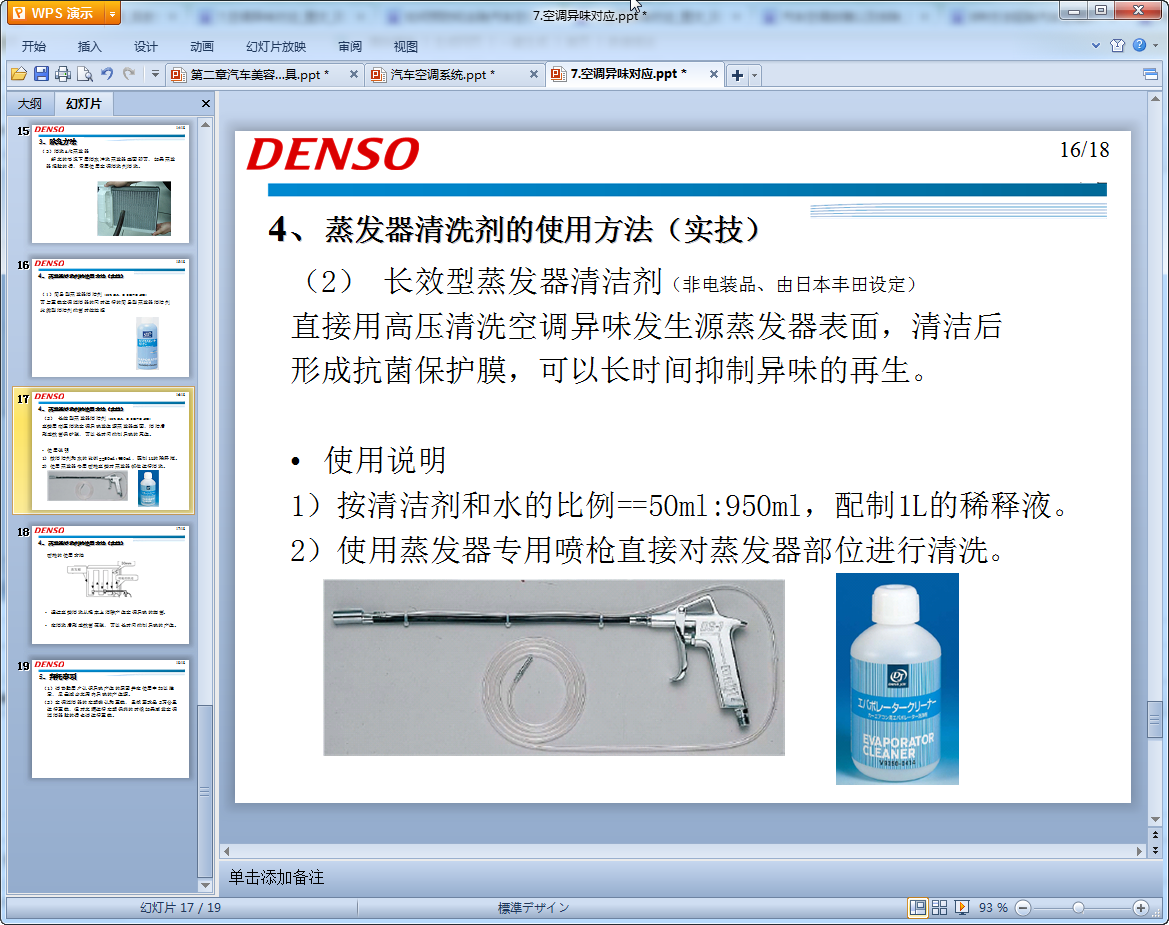Start slideshow from status bar icon
This screenshot has height=925, width=1169.
(x=962, y=907)
